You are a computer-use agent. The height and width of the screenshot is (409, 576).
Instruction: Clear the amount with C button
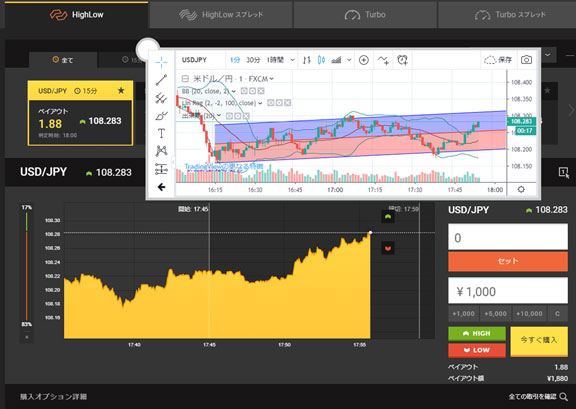click(558, 314)
